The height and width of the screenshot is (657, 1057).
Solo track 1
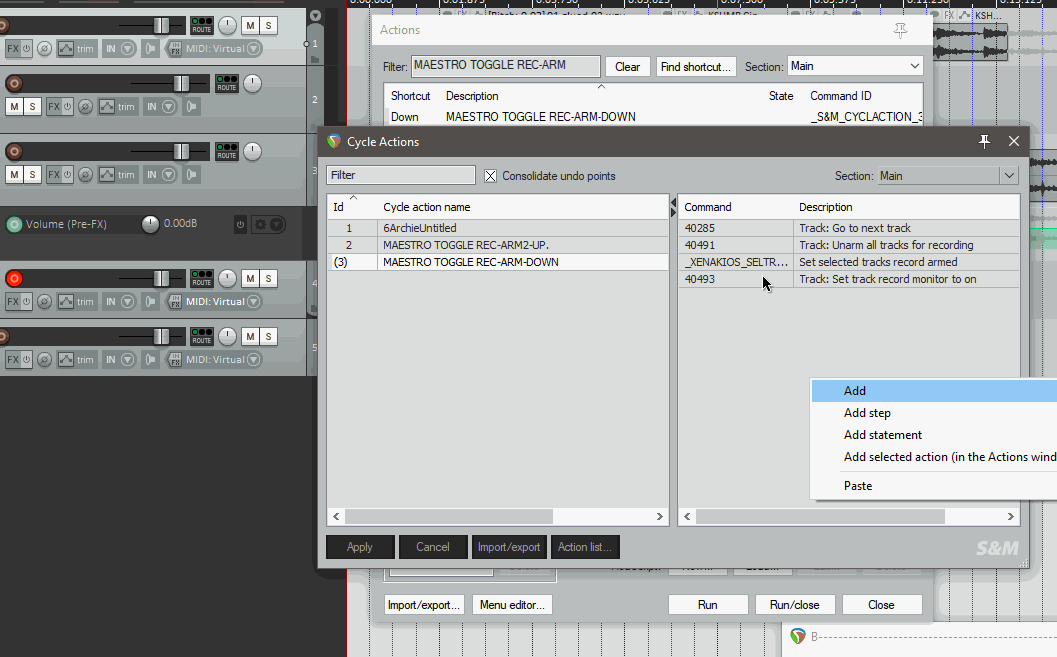[268, 26]
